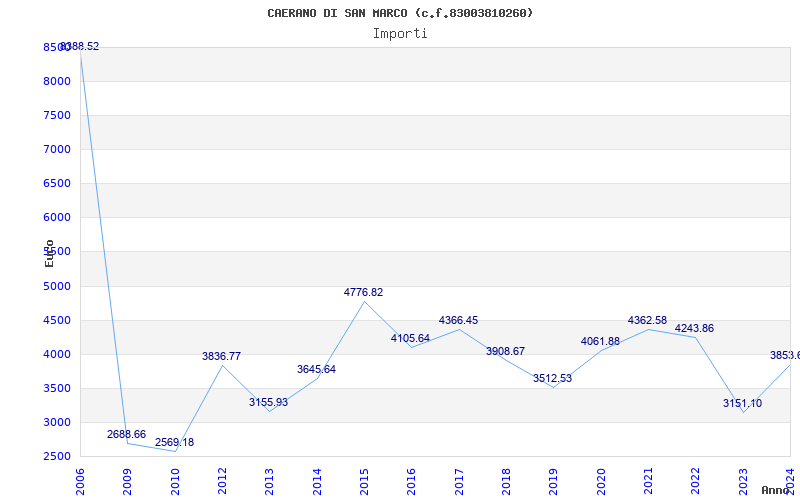Image resolution: width=800 pixels, height=500 pixels.
Task: Click x-axis year 2016
Action: point(411,481)
